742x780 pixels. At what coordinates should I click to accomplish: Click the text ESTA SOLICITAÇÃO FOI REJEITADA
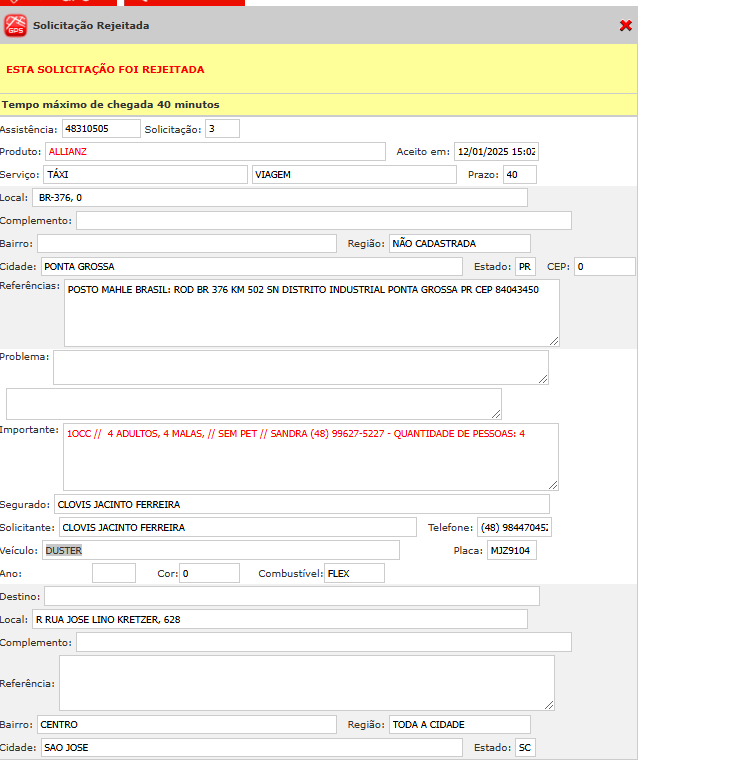[x=105, y=70]
